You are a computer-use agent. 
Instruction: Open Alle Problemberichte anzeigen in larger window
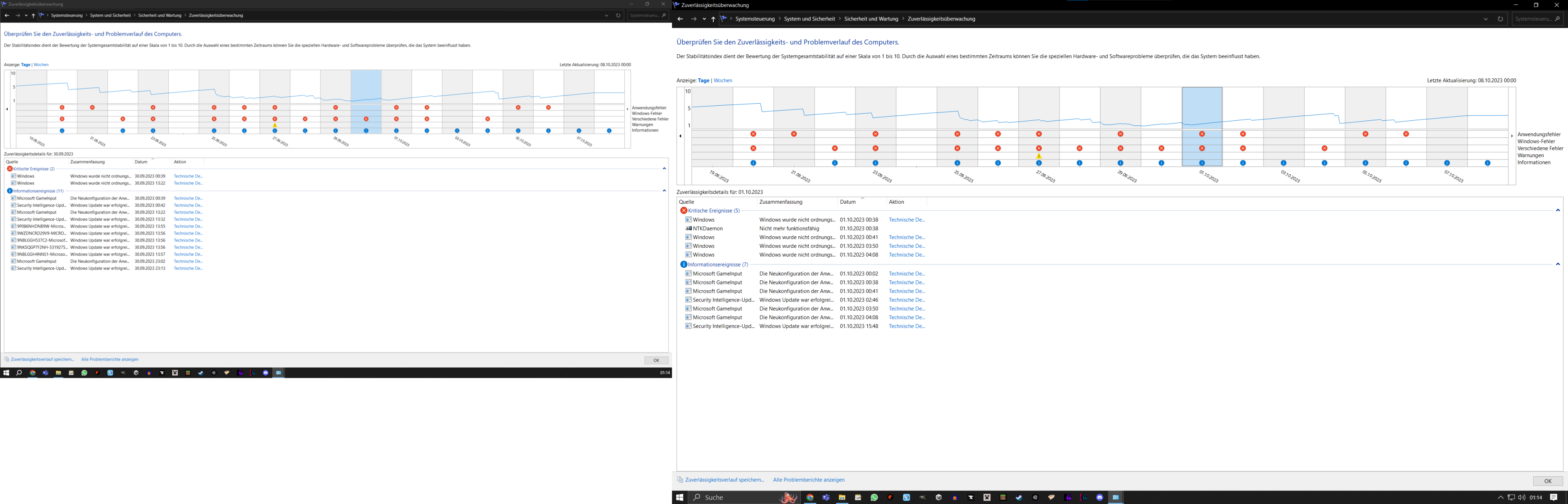808,480
